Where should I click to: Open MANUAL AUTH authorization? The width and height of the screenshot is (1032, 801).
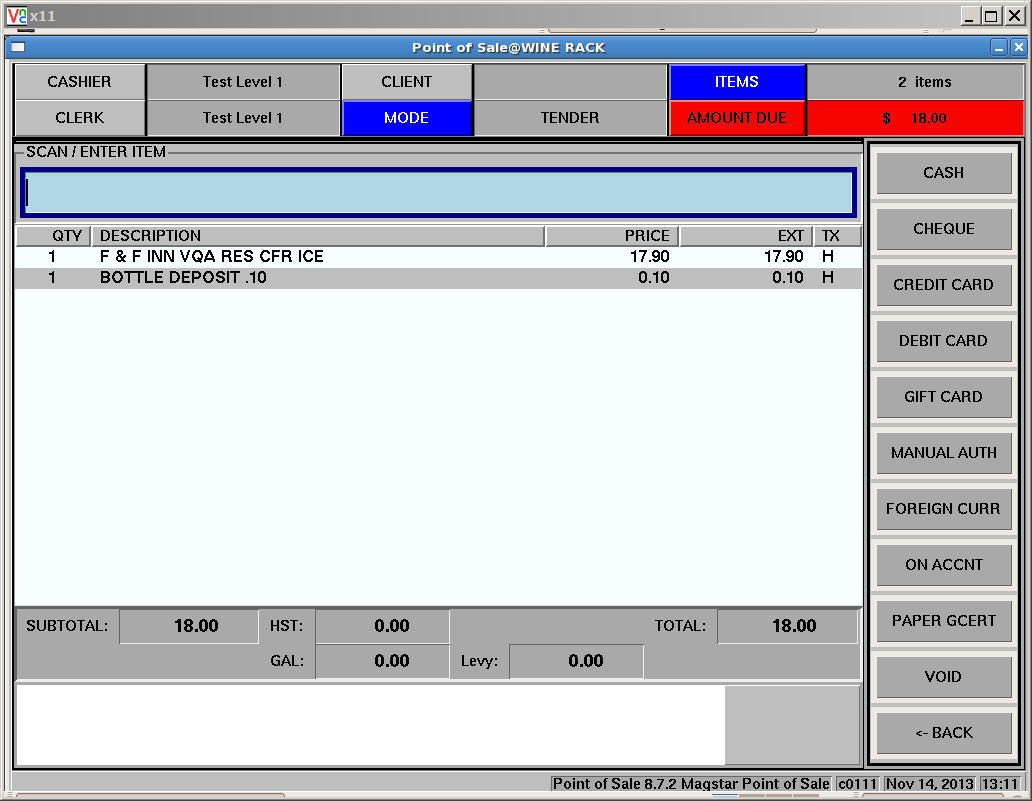[943, 452]
